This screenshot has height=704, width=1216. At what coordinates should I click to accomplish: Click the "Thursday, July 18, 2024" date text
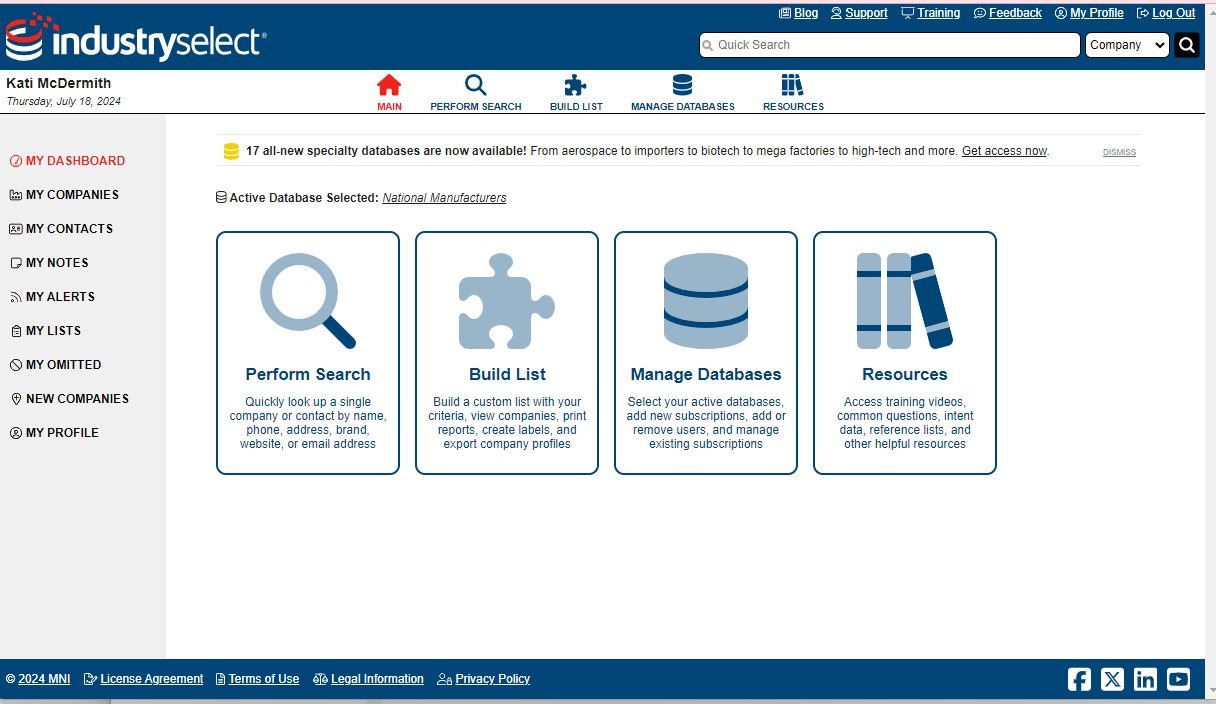point(64,101)
